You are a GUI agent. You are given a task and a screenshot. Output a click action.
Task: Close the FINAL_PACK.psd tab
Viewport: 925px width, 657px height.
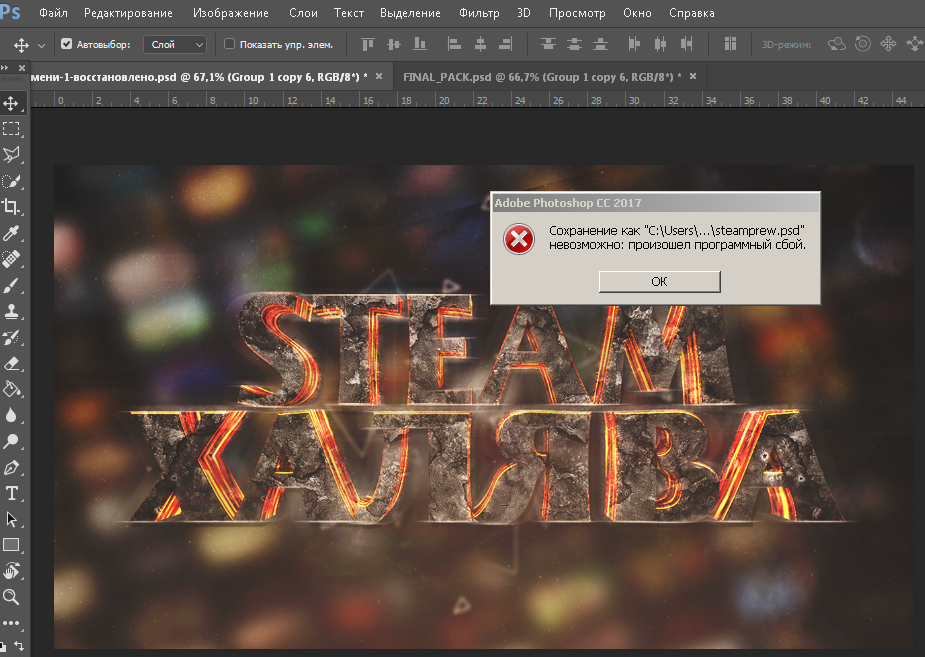click(693, 76)
